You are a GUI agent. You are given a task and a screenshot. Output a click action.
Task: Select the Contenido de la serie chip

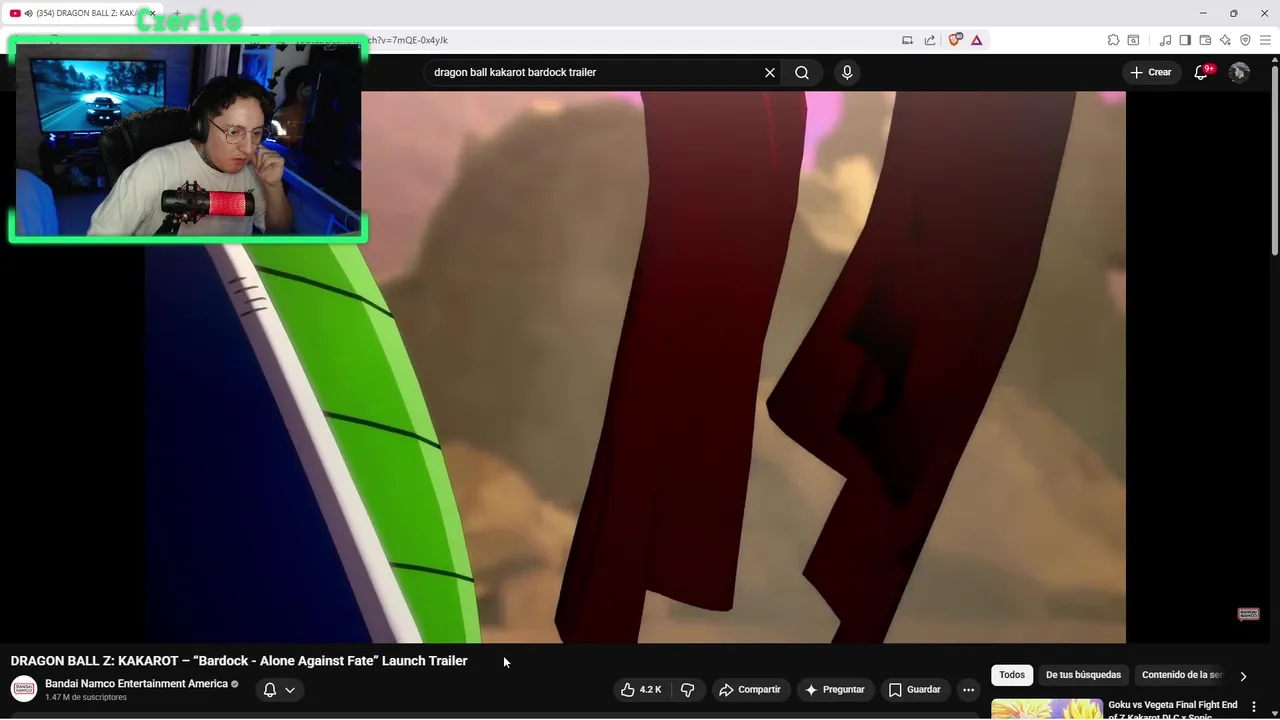(x=1182, y=675)
